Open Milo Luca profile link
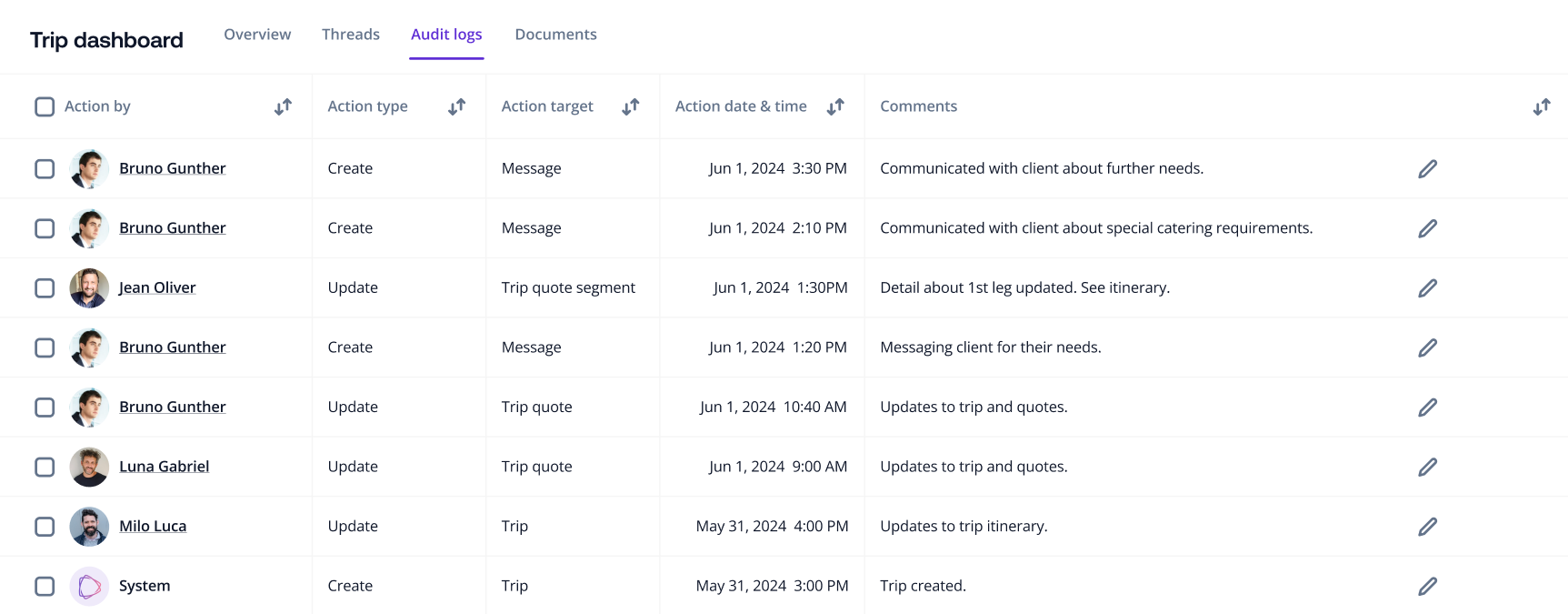Image resolution: width=1568 pixels, height=614 pixels. coord(153,526)
